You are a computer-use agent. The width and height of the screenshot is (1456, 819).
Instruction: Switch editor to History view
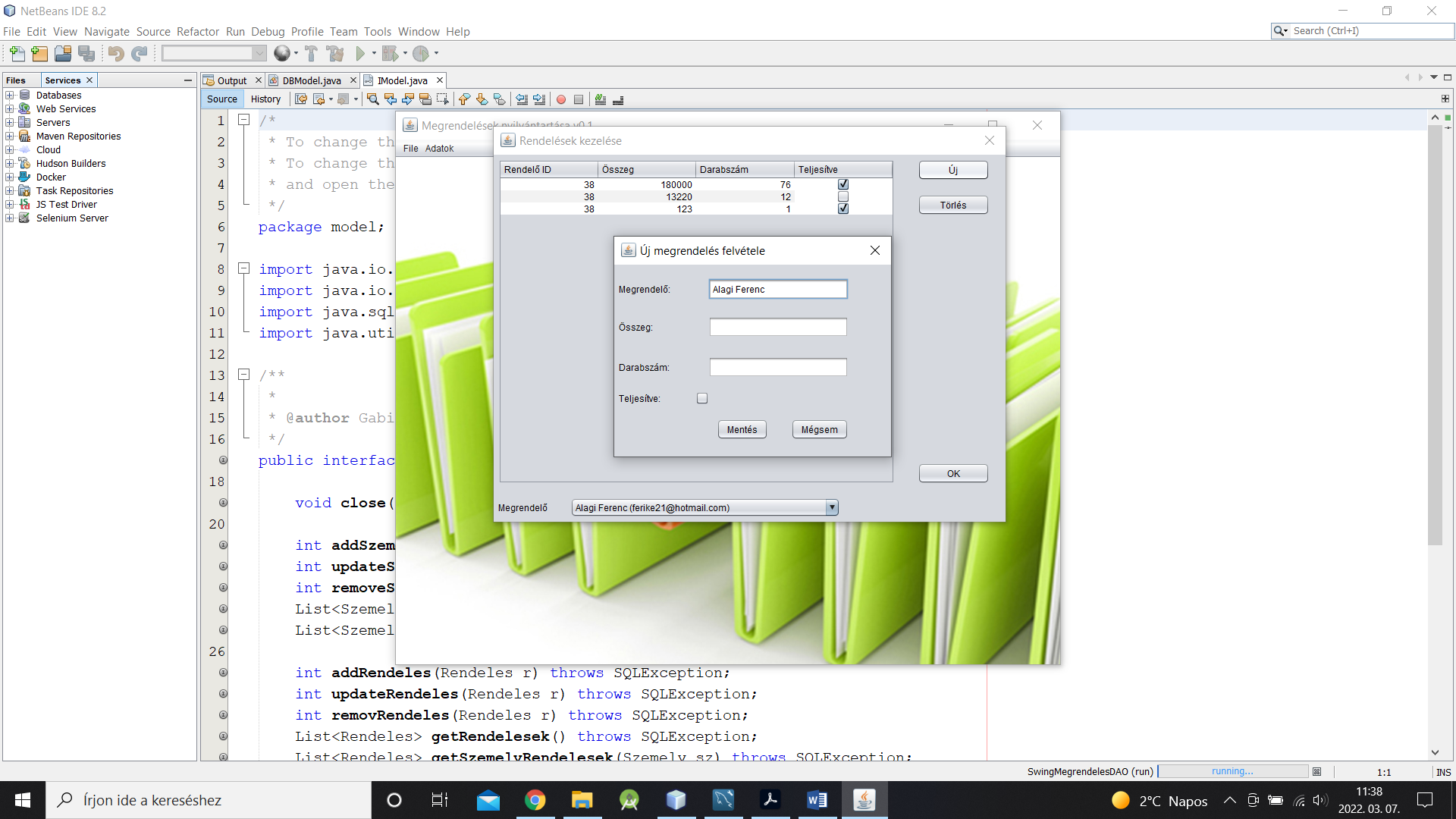(265, 99)
